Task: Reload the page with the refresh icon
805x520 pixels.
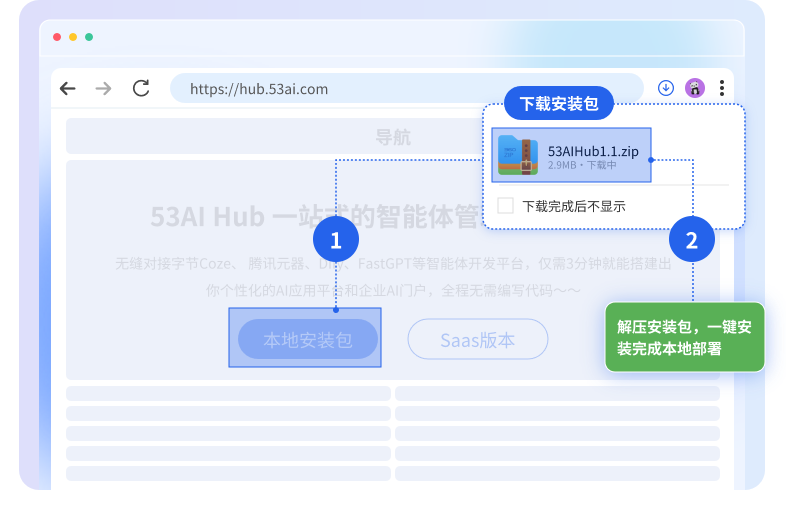Action: tap(141, 88)
